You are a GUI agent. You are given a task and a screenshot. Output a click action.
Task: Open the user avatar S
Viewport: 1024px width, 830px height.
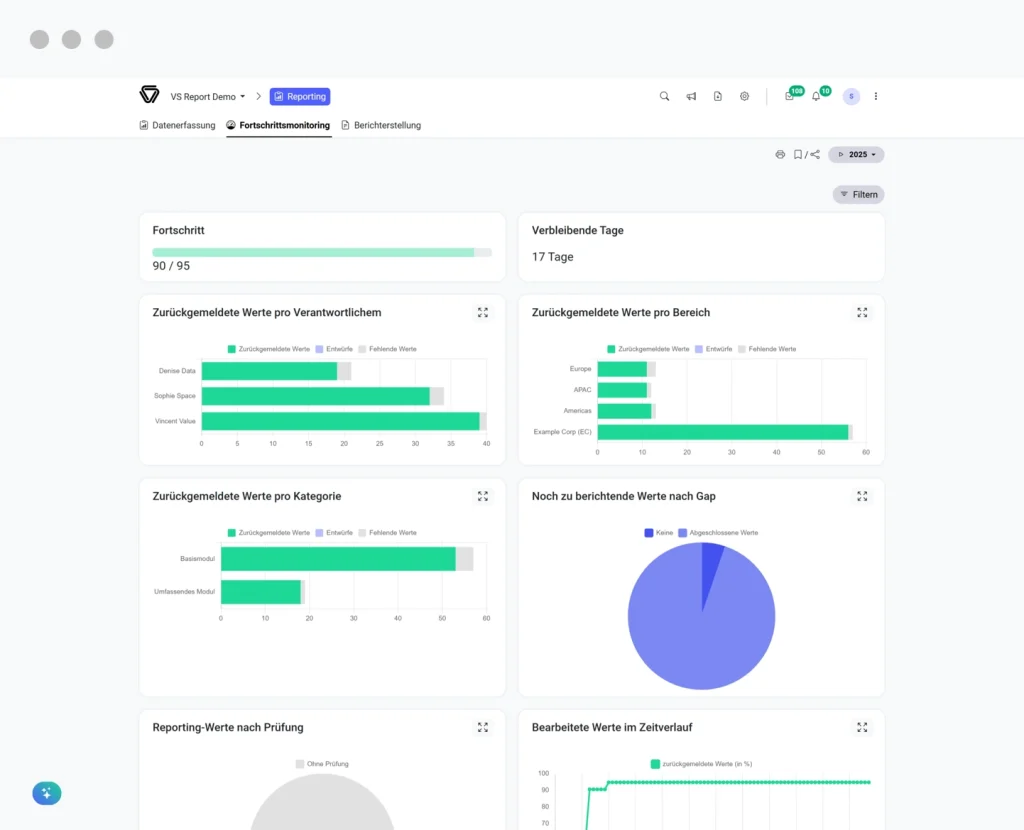pos(851,96)
